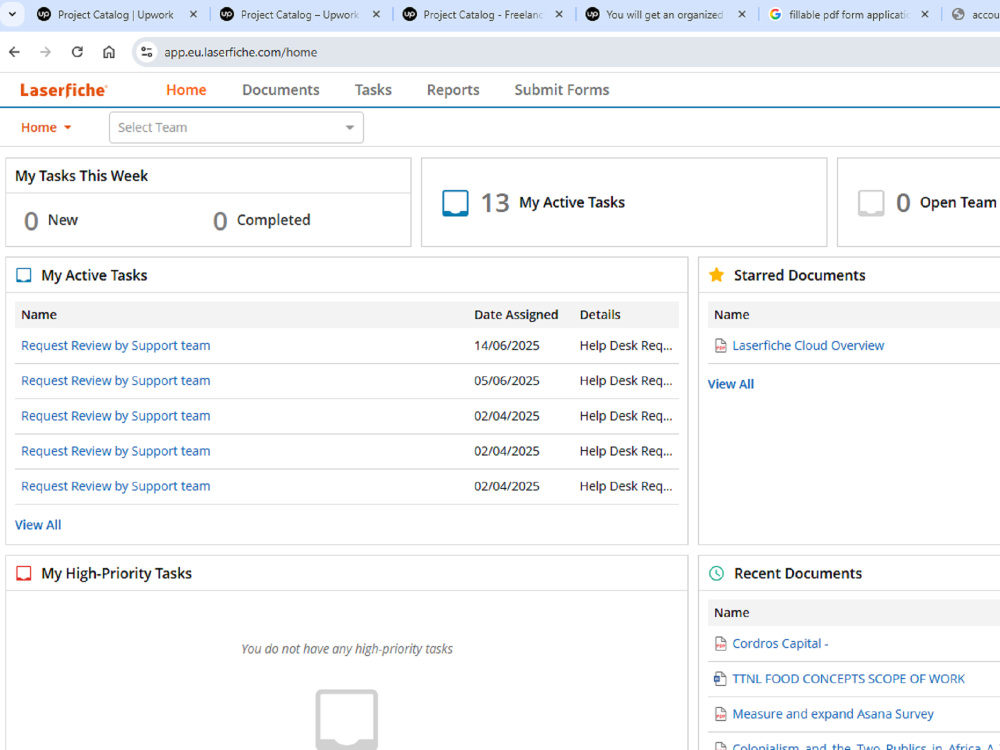
Task: Click the Recent Documents clock icon
Action: [717, 573]
